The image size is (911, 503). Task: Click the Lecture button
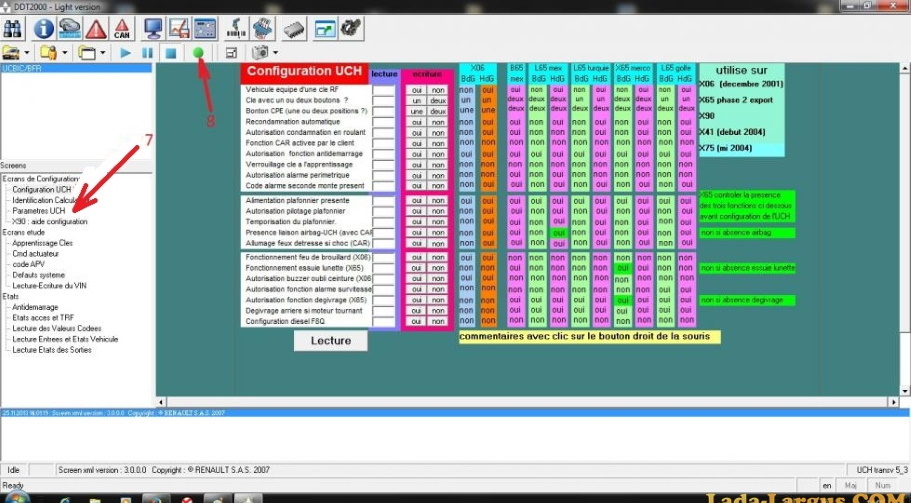tap(331, 341)
